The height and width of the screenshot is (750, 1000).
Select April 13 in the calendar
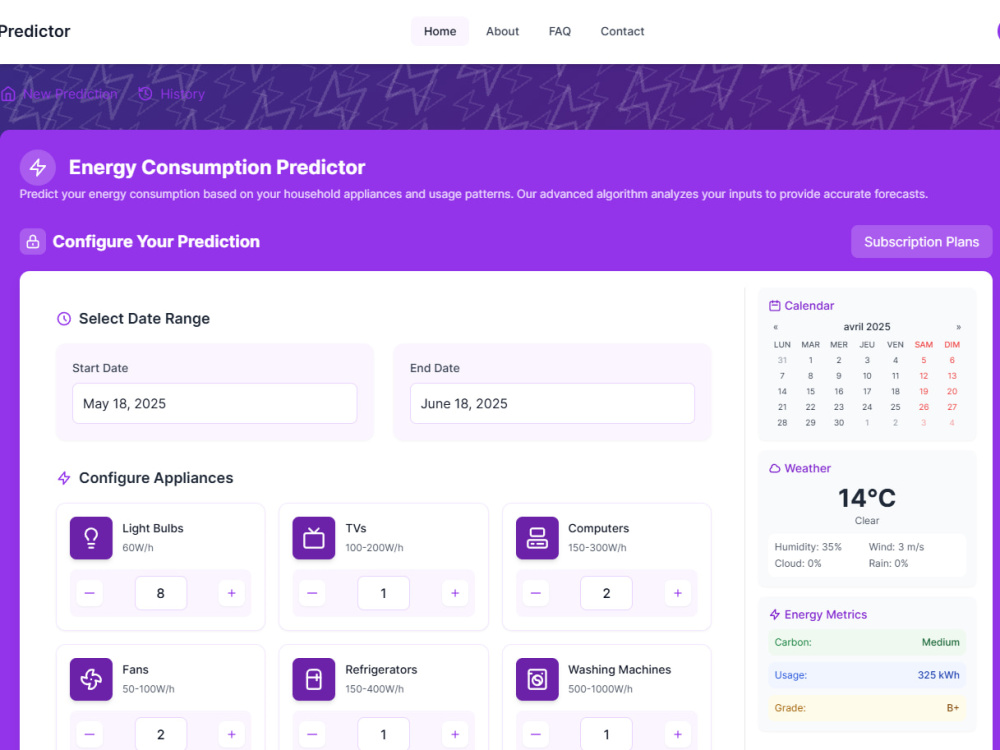click(x=952, y=376)
